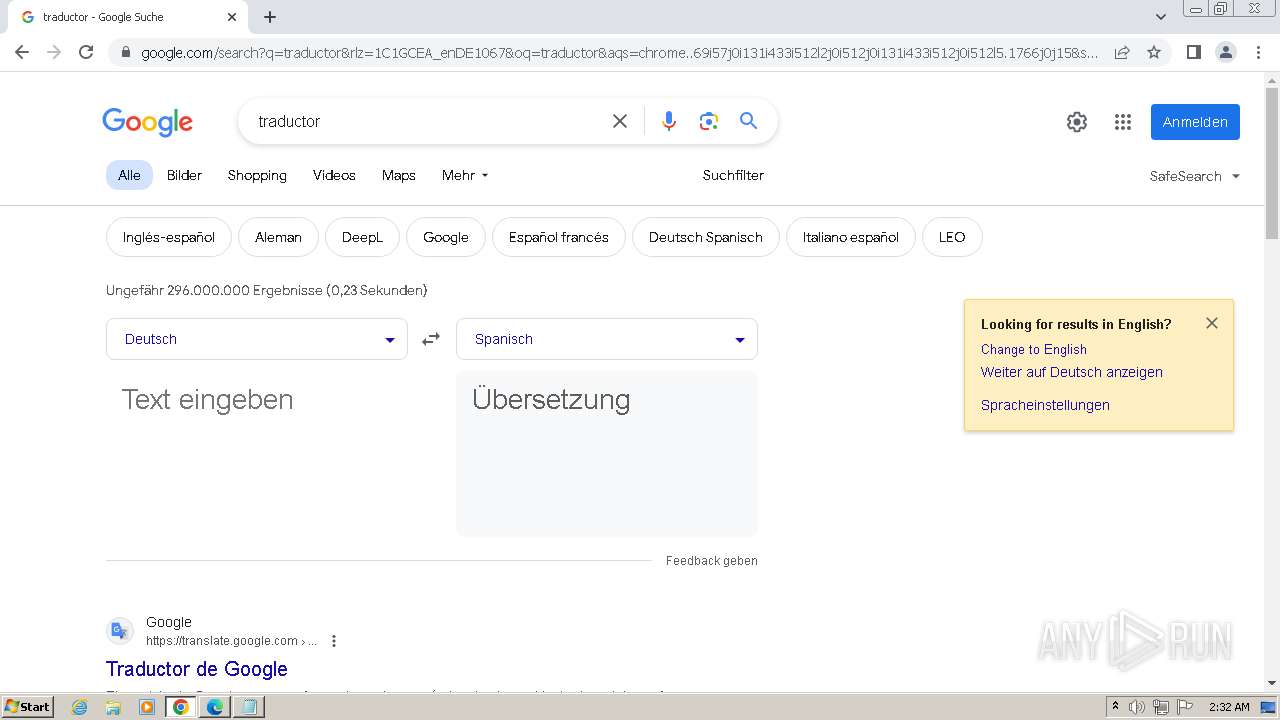This screenshot has width=1280, height=720.
Task: Switch to the Shopping tab
Action: coord(257,175)
